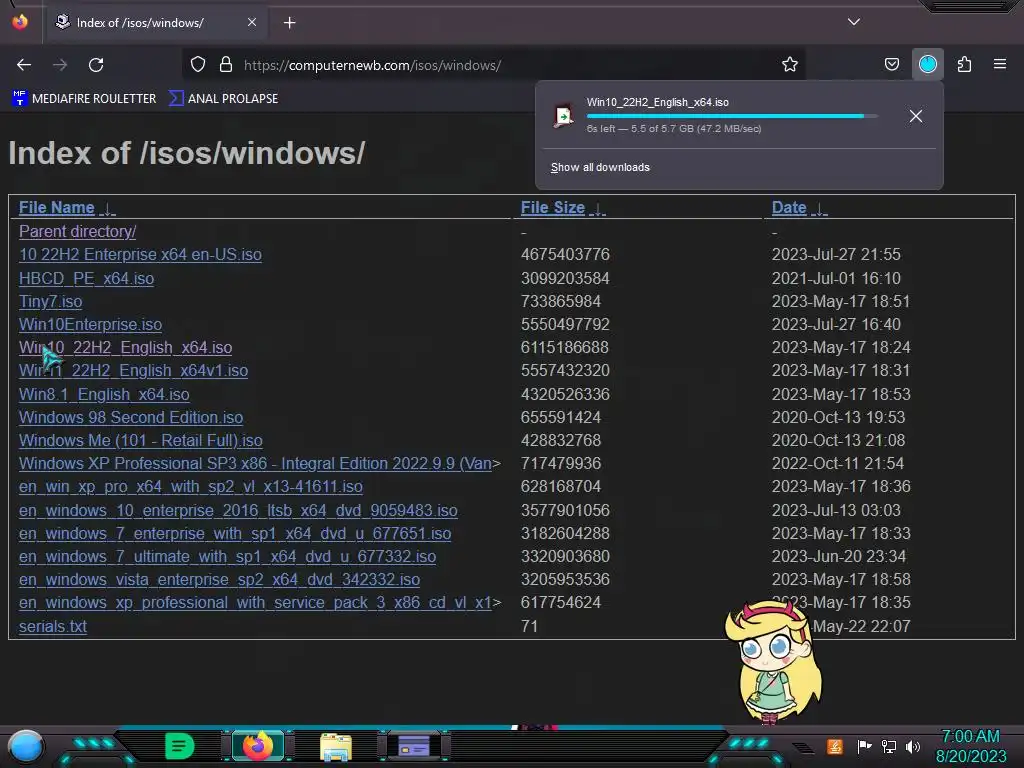This screenshot has width=1024, height=768.
Task: Open the green notes app in taskbar
Action: pos(179,746)
